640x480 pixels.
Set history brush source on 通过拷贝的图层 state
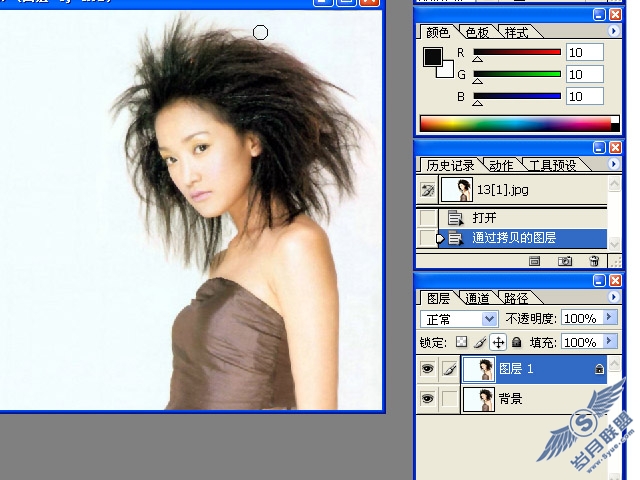click(427, 238)
